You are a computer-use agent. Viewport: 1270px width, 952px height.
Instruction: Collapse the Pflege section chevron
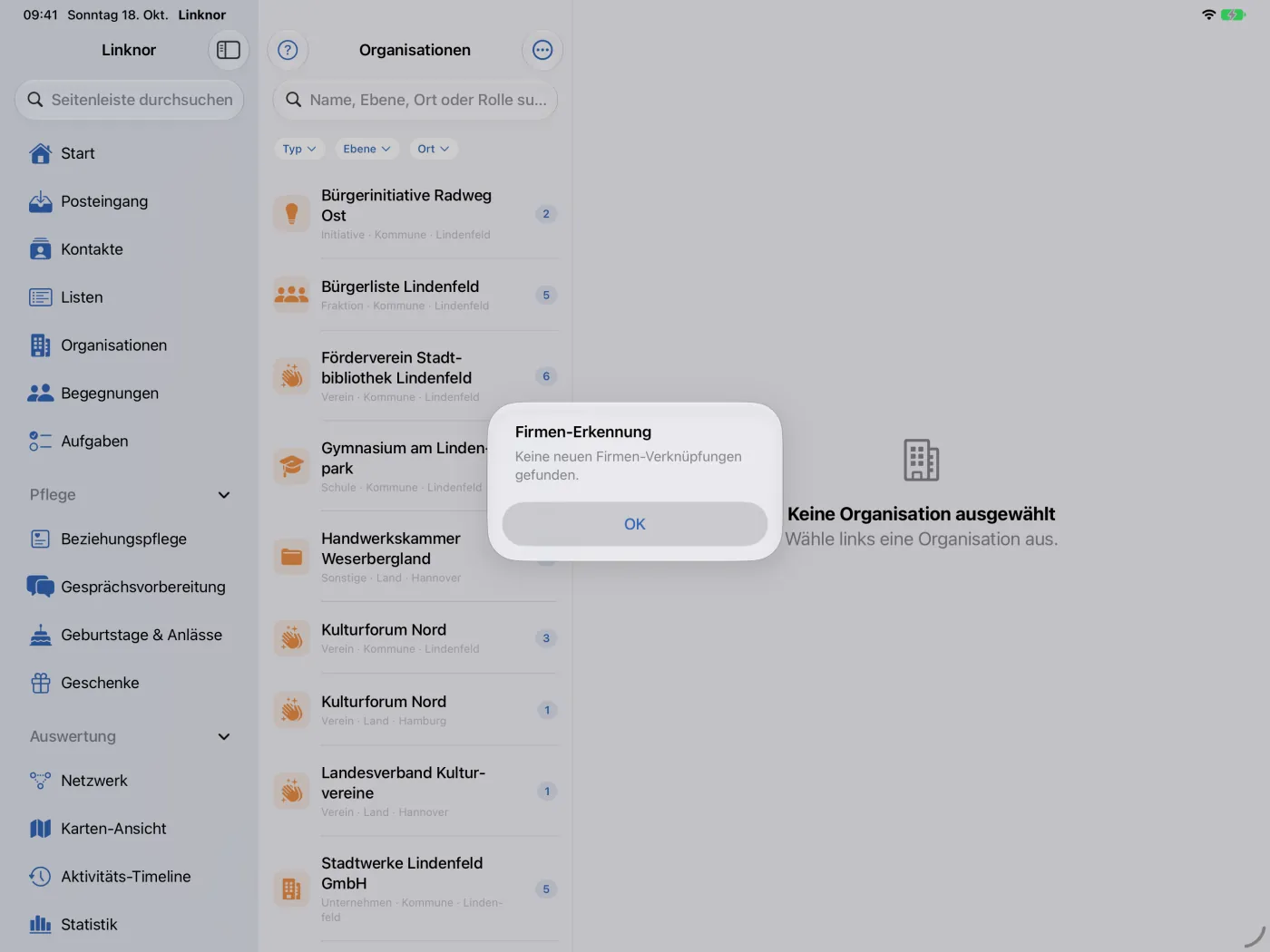tap(224, 495)
